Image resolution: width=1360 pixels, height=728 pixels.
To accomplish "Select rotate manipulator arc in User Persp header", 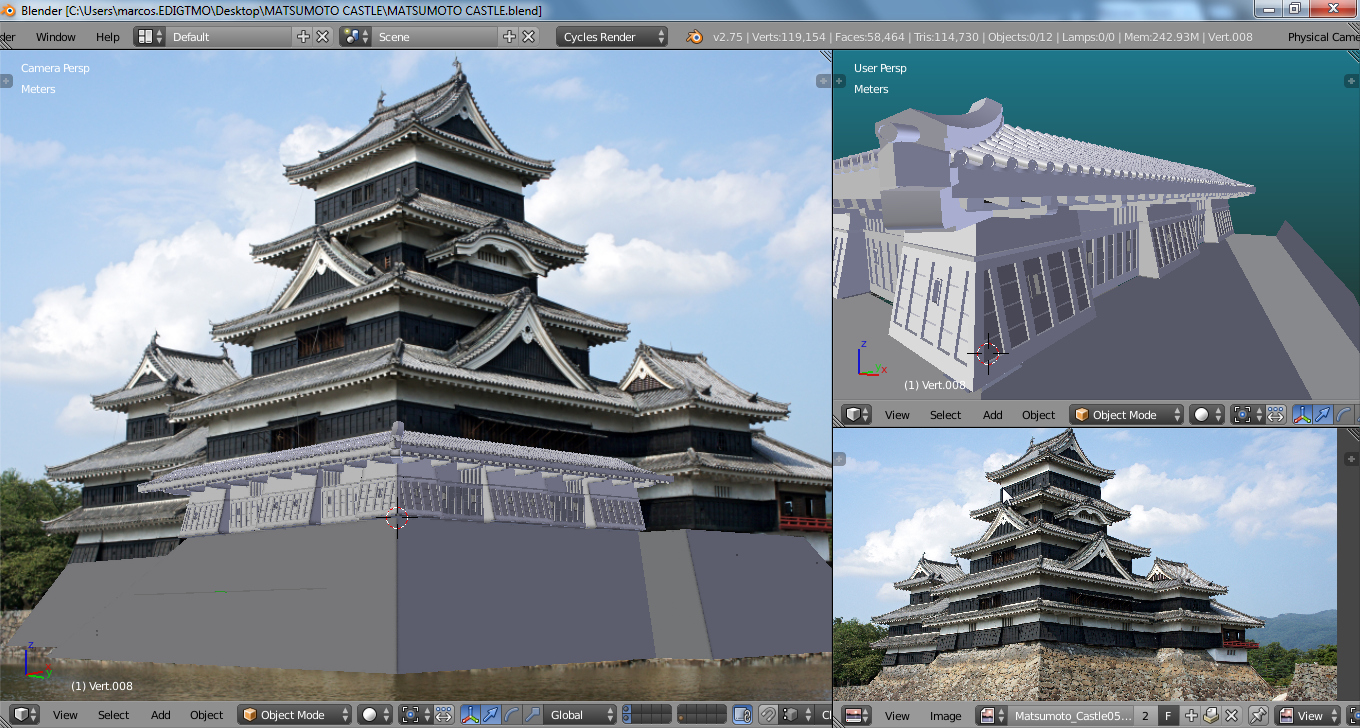I will click(x=1344, y=415).
